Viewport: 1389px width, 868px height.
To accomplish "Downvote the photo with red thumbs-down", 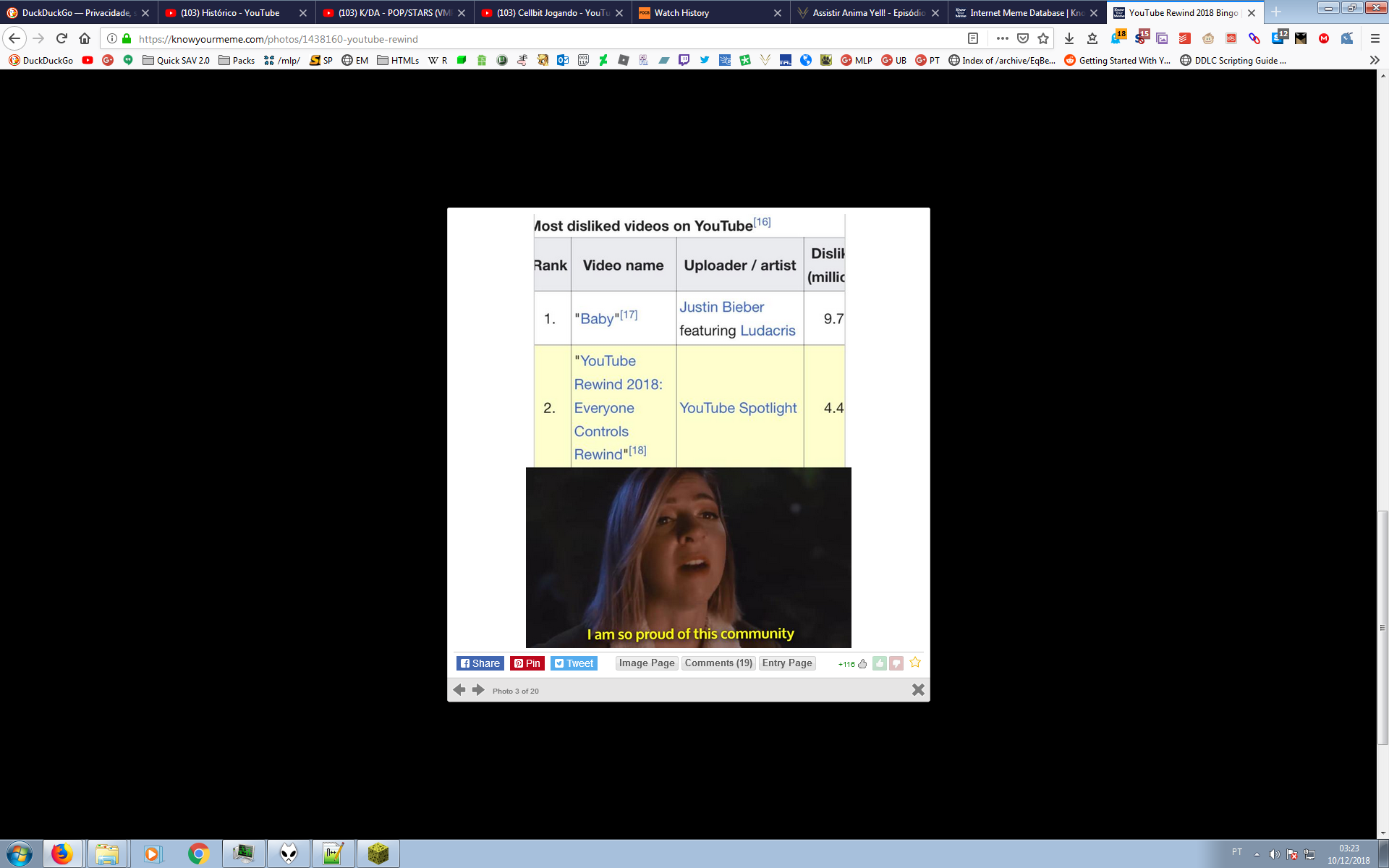I will (x=896, y=663).
